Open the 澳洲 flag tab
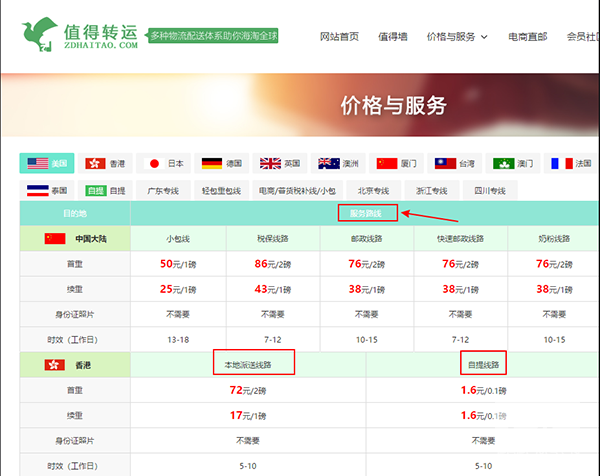The image size is (600, 476). coord(339,163)
